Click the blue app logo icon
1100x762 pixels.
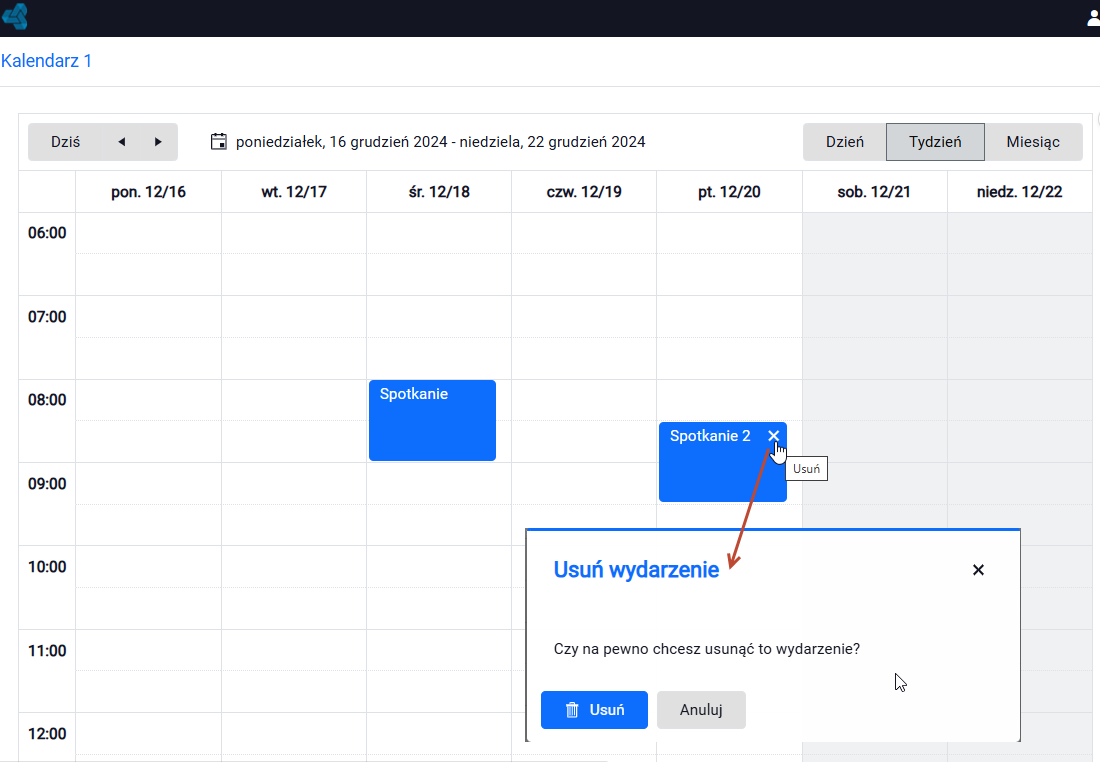point(15,16)
